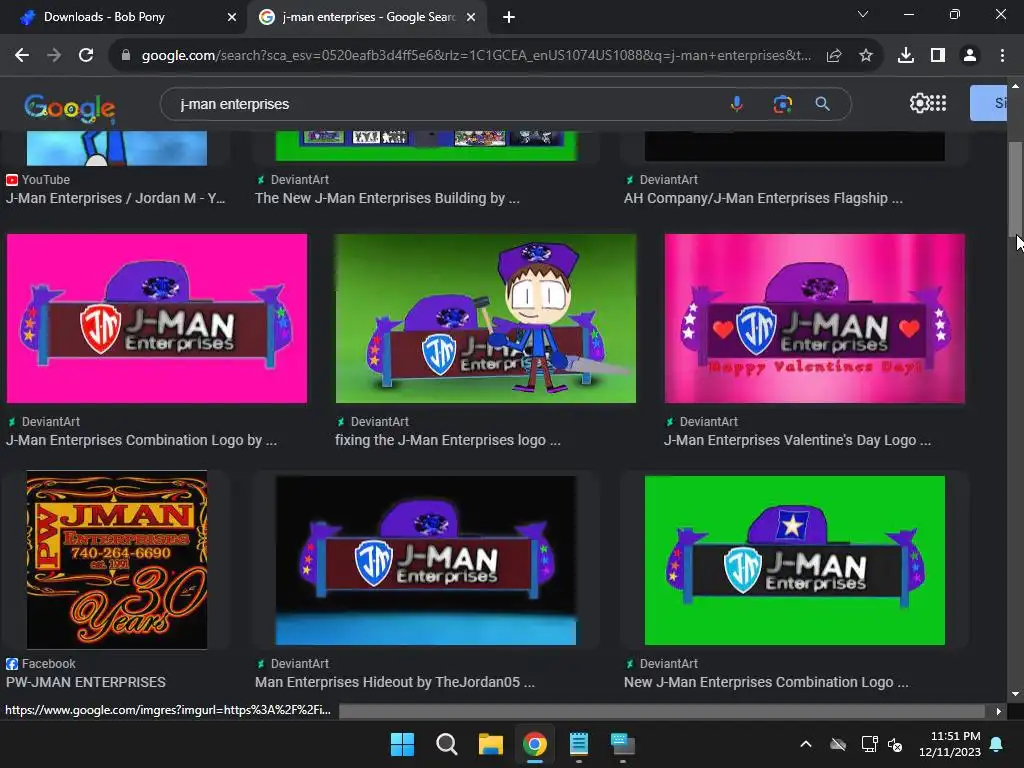The image size is (1024, 768).
Task: Open a new browser tab
Action: click(509, 18)
